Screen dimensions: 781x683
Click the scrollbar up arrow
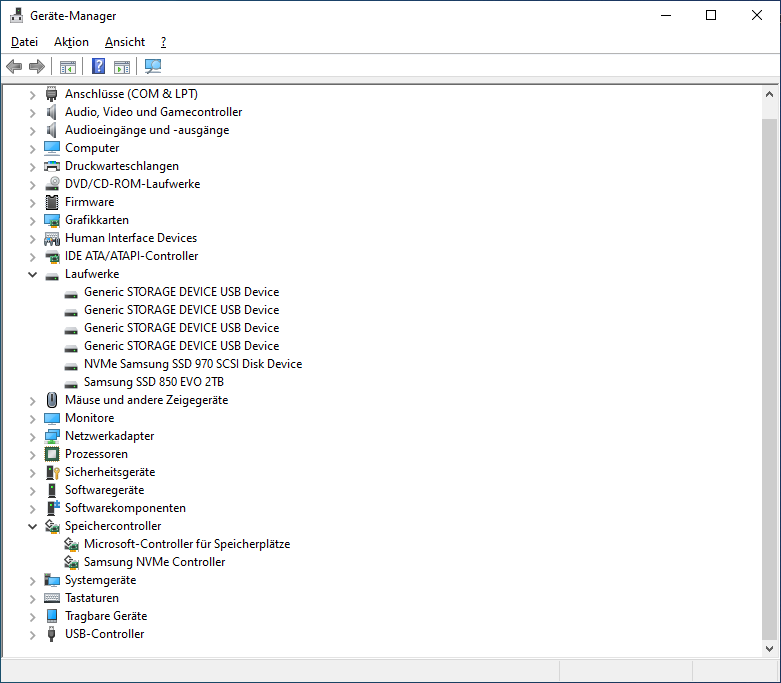pyautogui.click(x=769, y=94)
